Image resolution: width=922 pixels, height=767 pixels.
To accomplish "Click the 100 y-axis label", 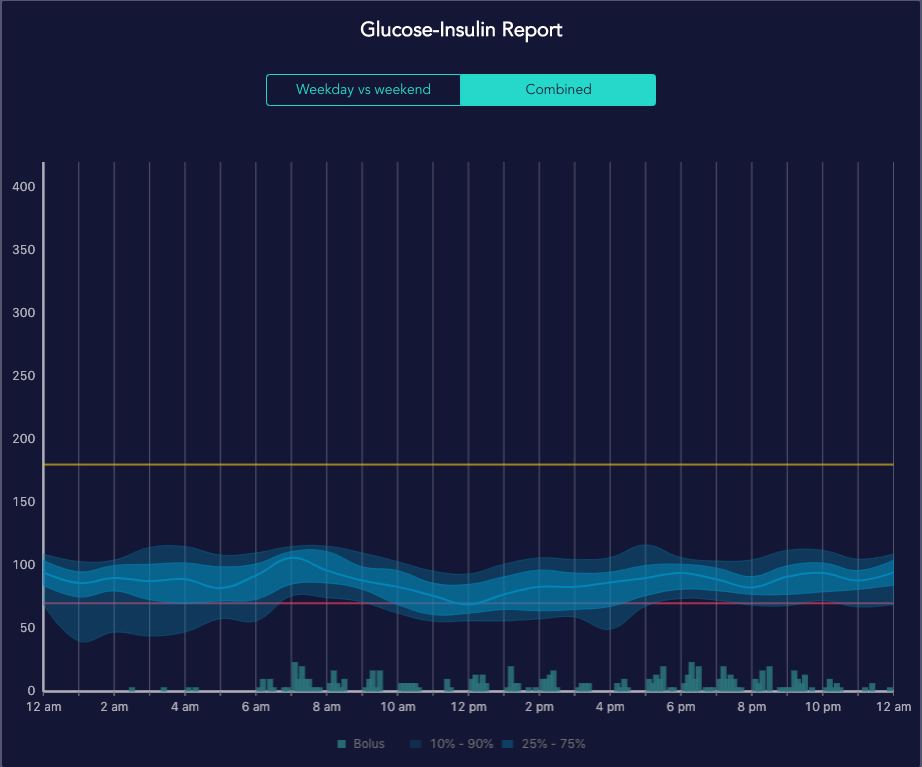I will coord(24,565).
